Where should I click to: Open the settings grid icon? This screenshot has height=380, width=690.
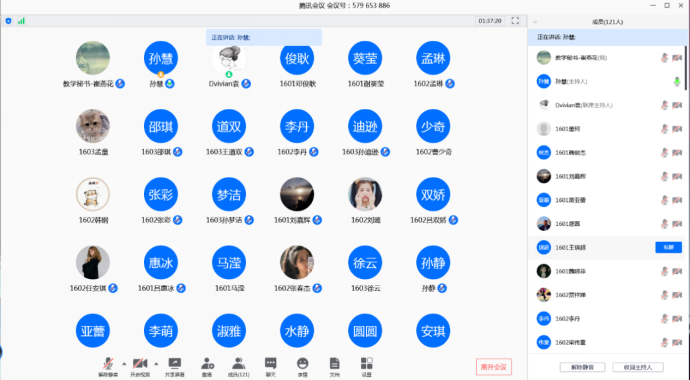coord(367,366)
